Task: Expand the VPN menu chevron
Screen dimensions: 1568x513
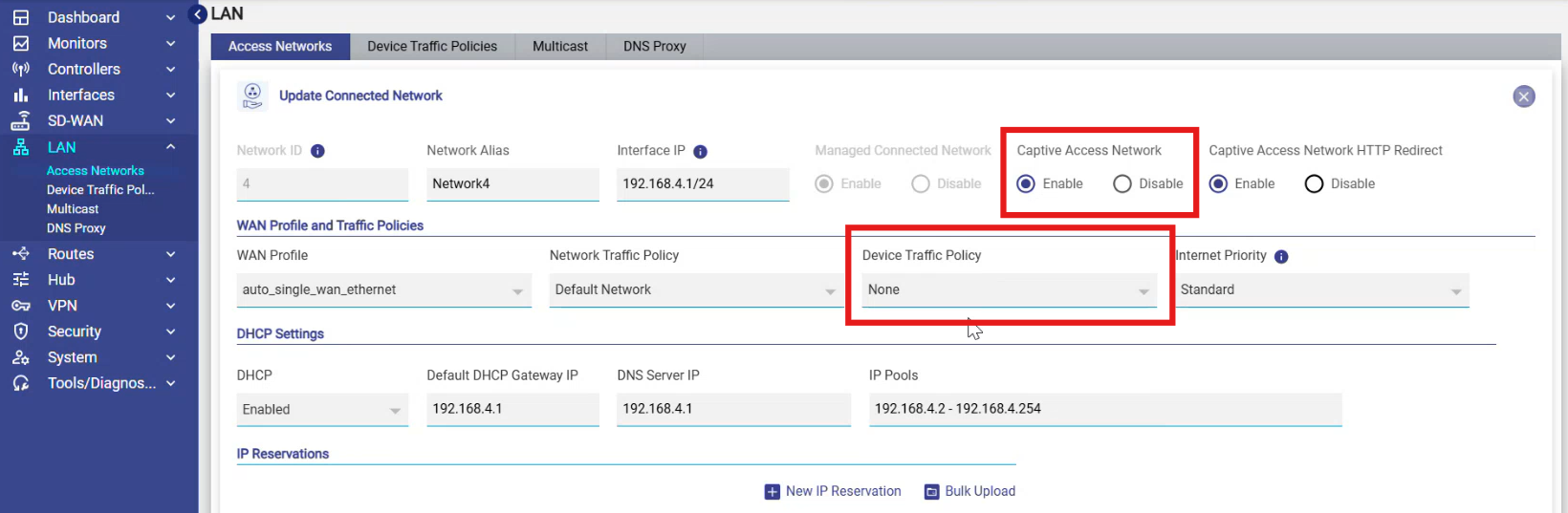Action: point(171,306)
